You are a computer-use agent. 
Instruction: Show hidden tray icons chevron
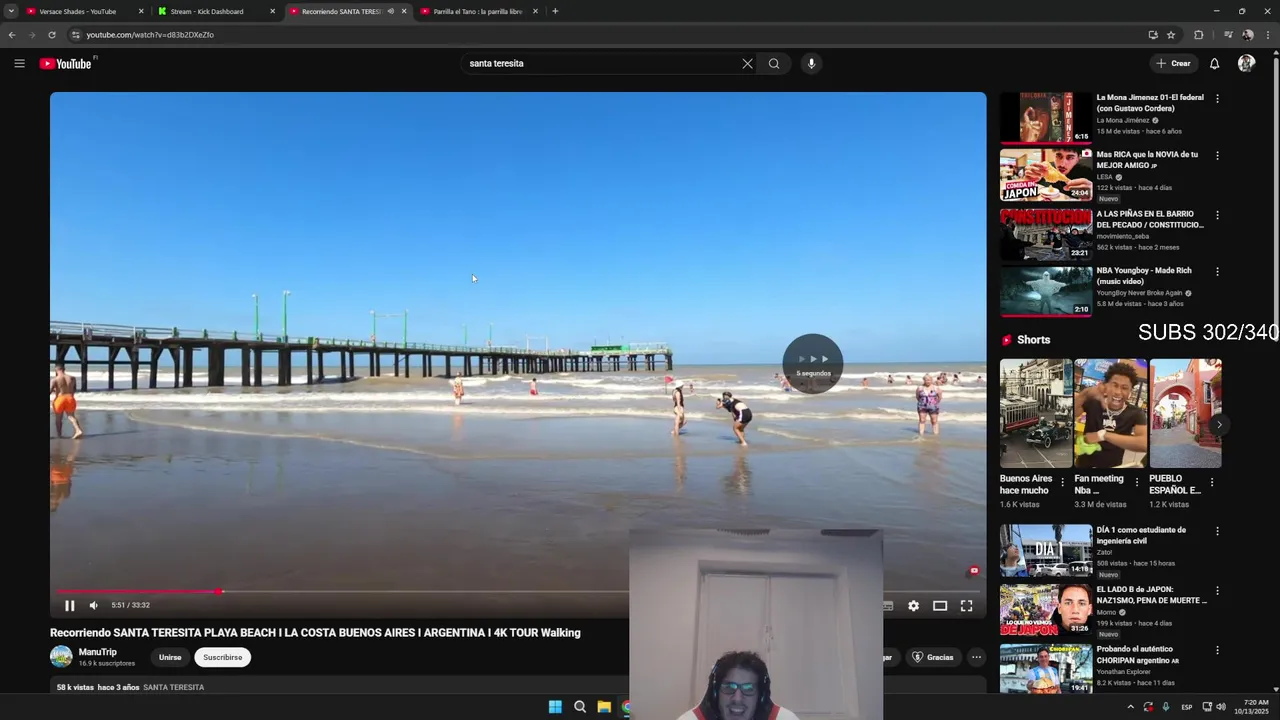[x=1131, y=707]
